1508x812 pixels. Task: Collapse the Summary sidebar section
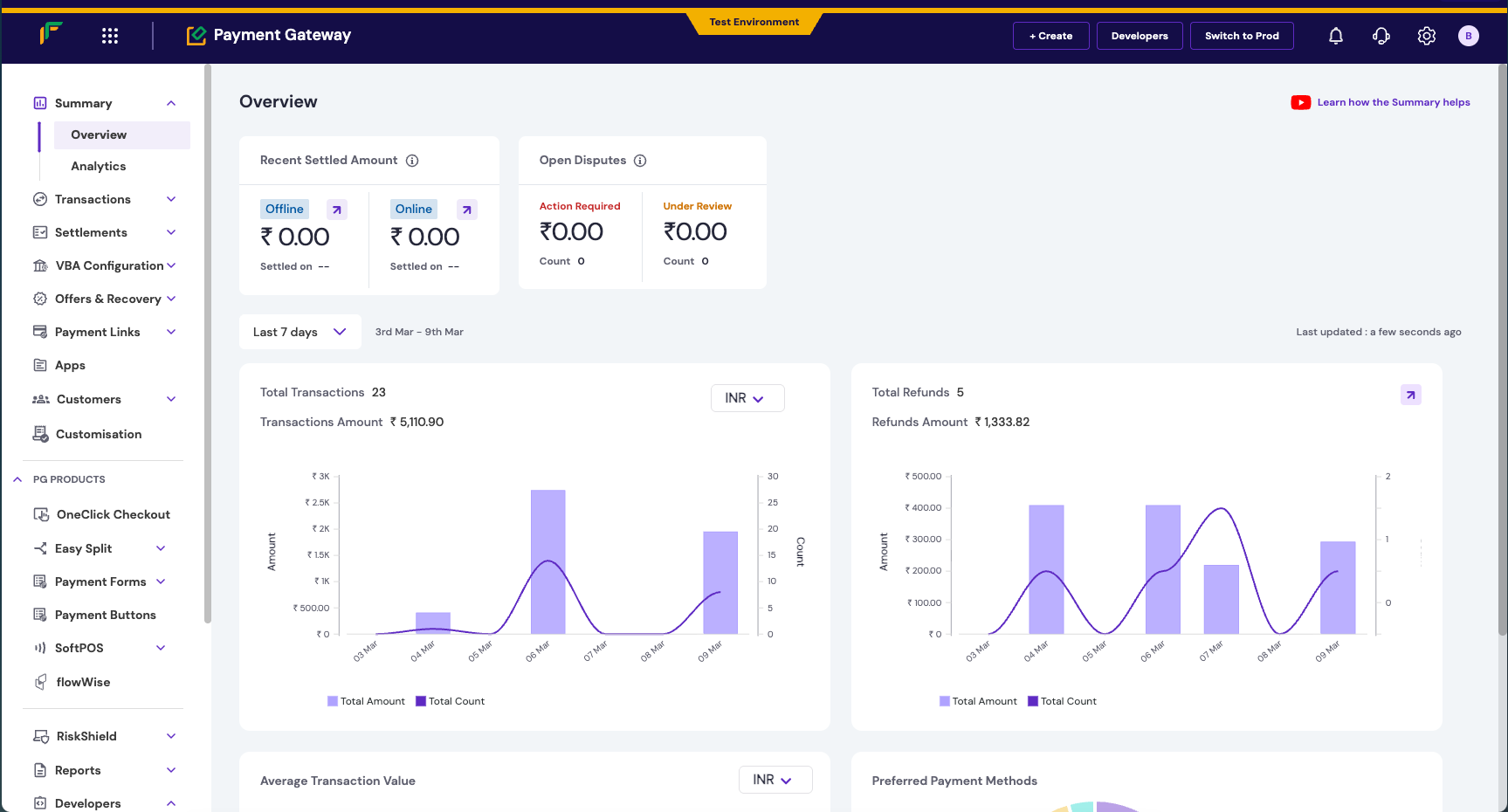point(171,102)
